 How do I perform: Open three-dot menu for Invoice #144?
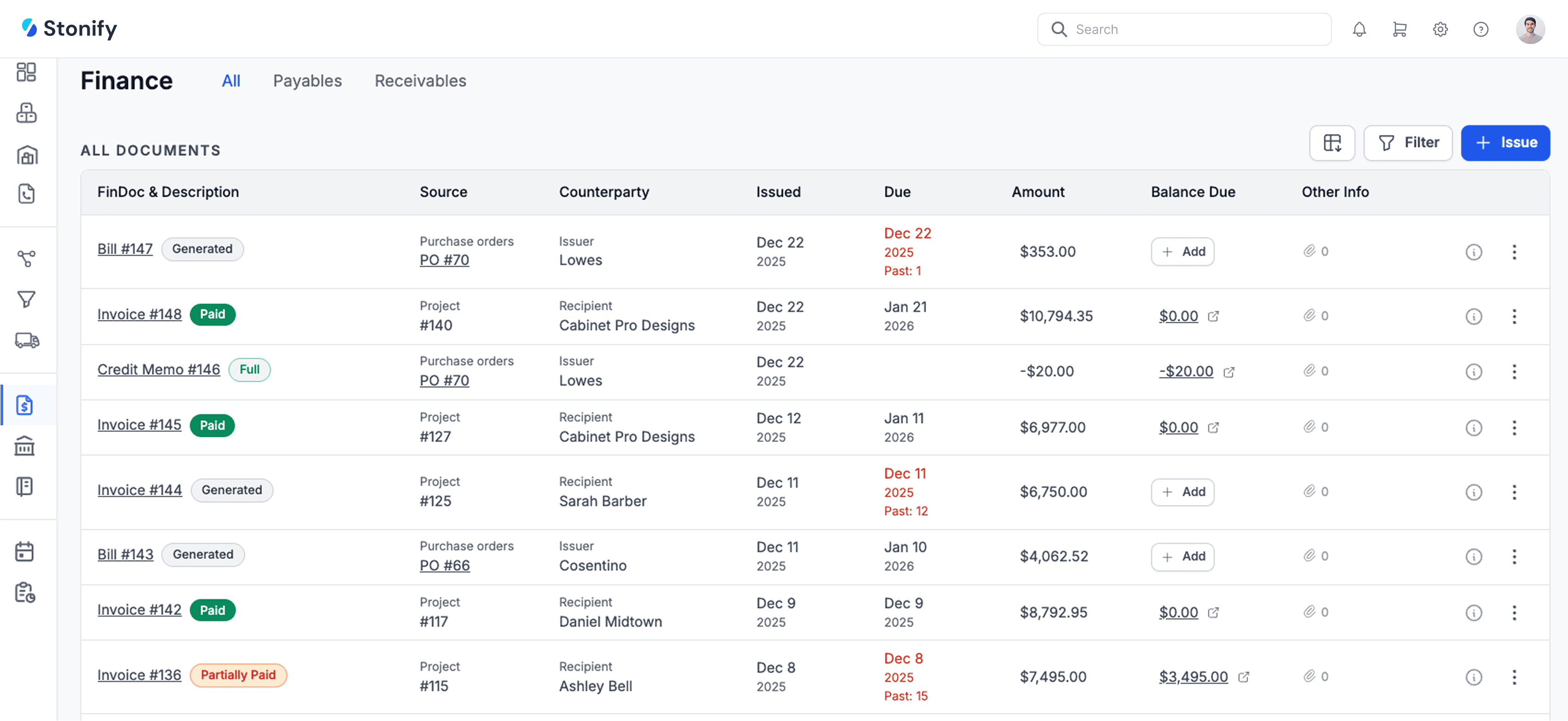point(1514,492)
